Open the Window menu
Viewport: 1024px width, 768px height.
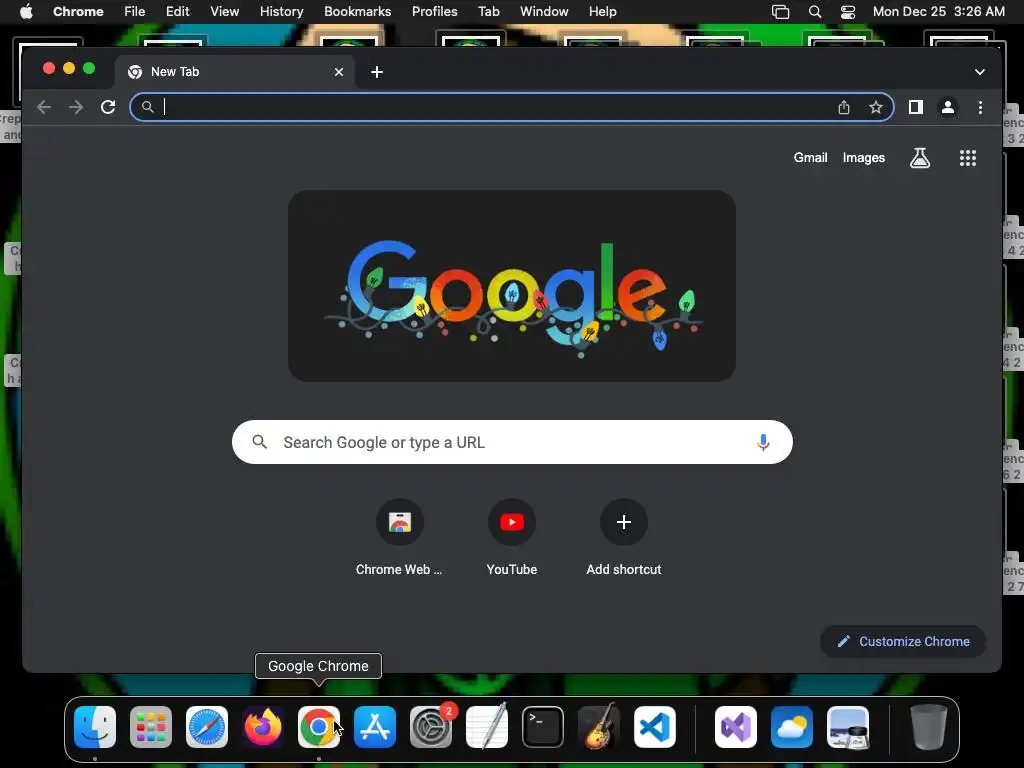(544, 12)
